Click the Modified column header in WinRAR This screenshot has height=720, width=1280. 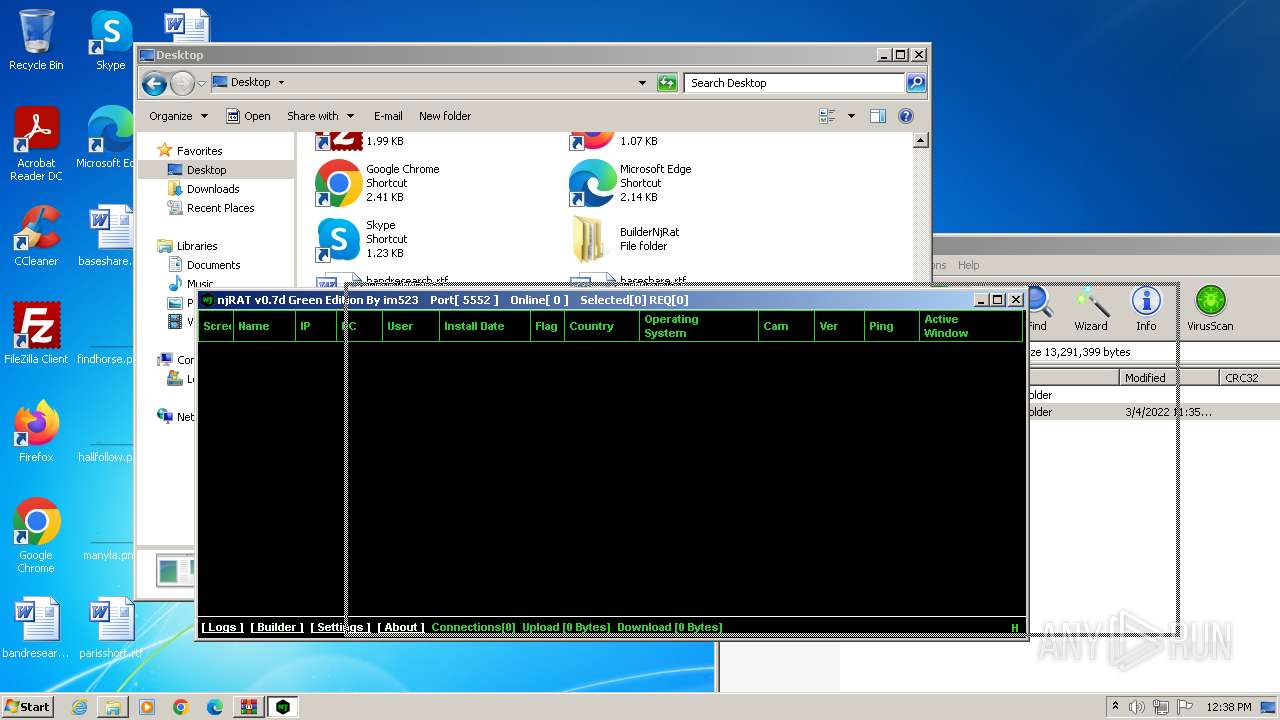1168,378
